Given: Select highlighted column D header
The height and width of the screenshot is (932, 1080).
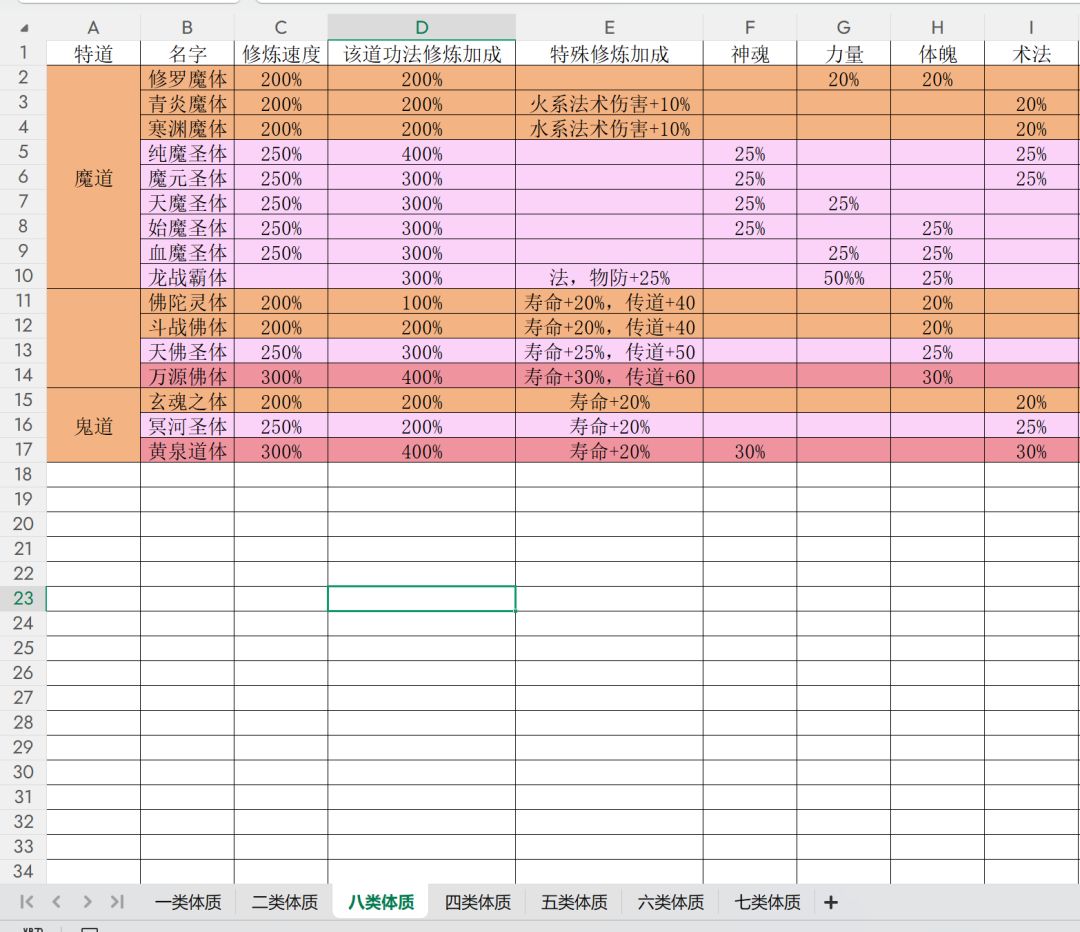Looking at the screenshot, I should (422, 28).
